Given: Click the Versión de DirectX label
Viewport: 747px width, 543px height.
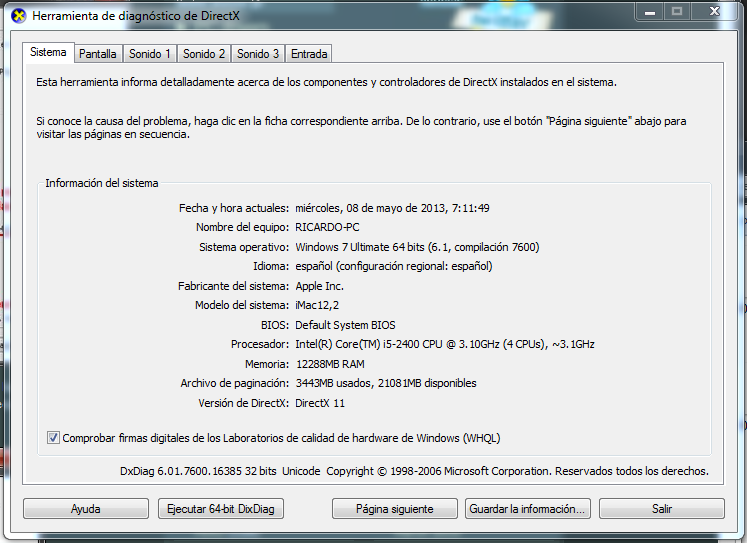Looking at the screenshot, I should click(243, 403).
